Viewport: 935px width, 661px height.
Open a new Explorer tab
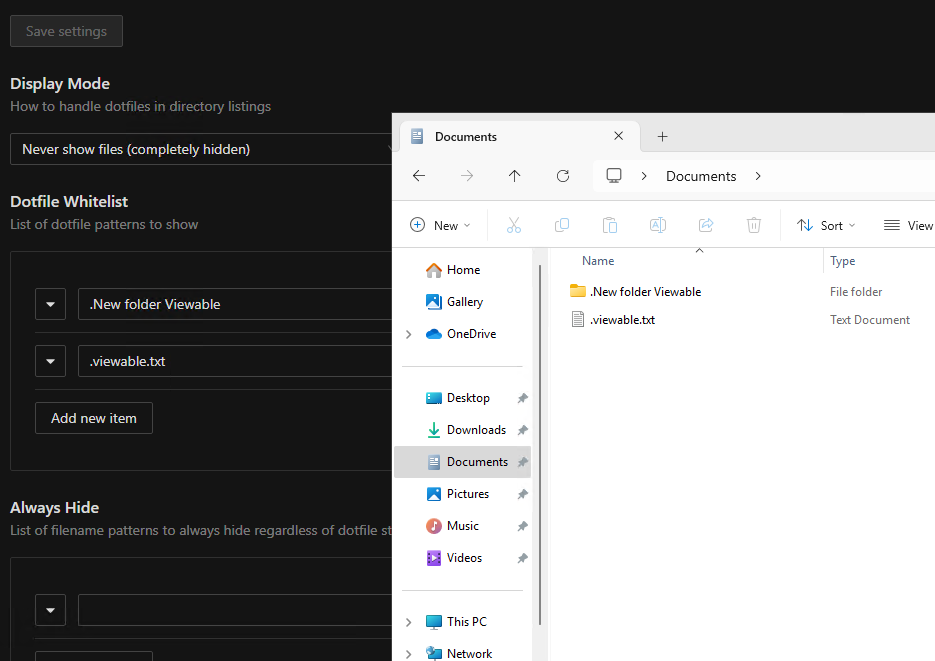662,136
